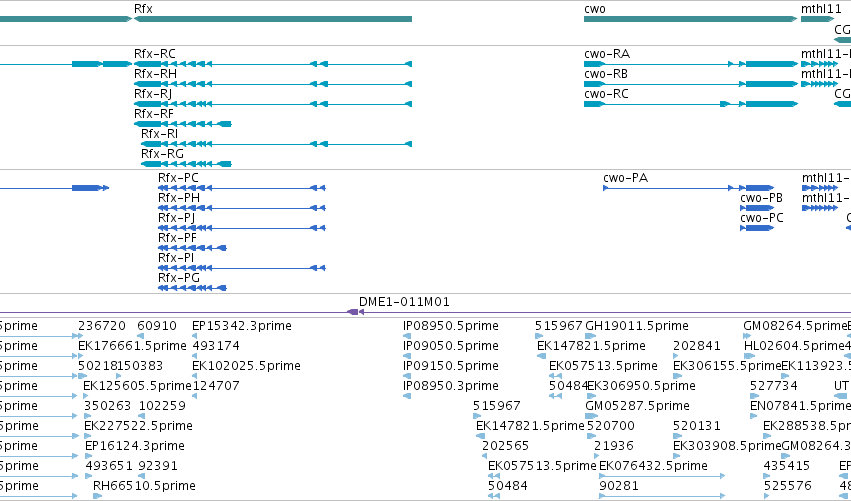
Task: Select the 202841 EST label
Action: click(x=697, y=346)
